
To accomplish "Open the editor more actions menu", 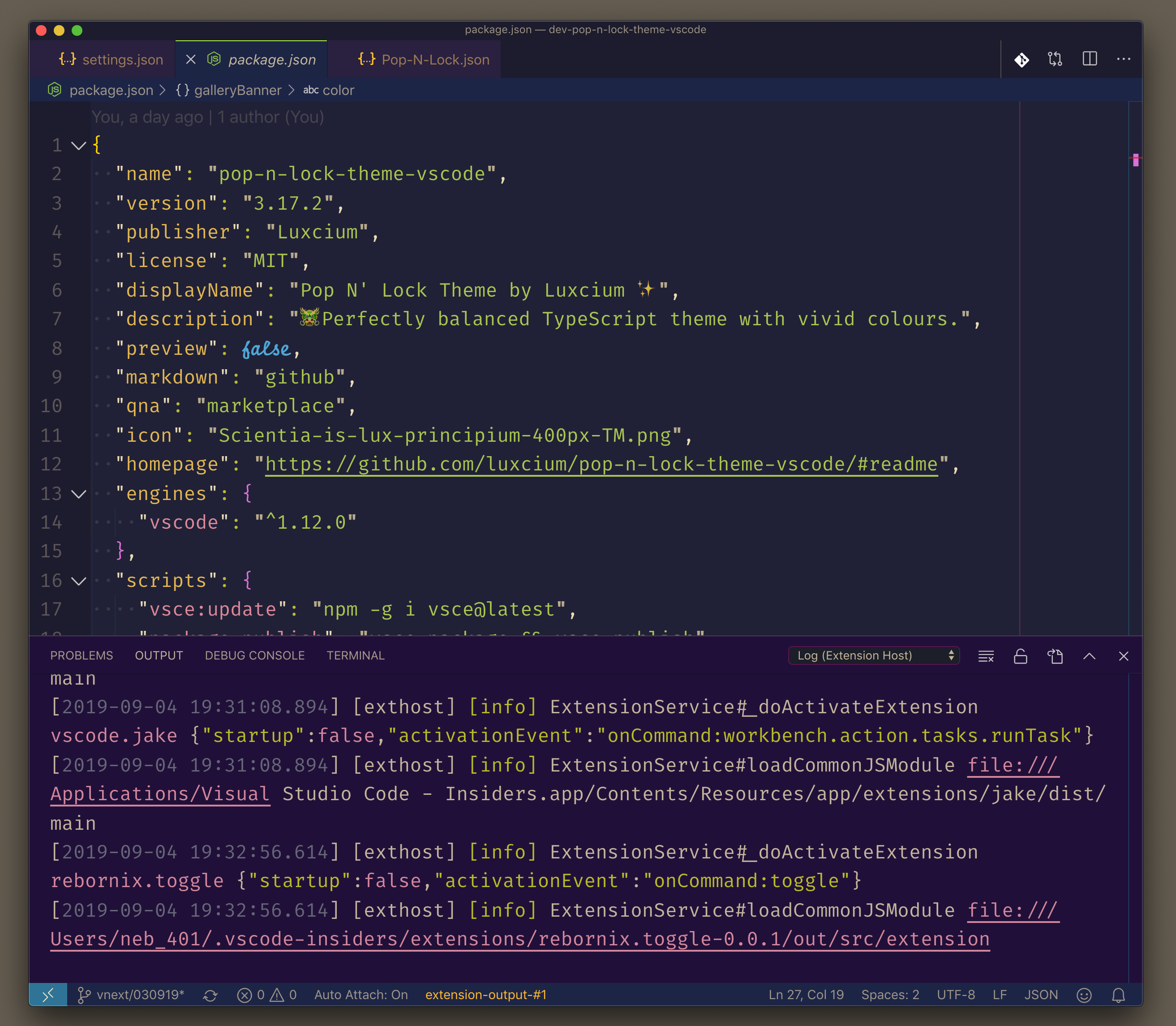I will tap(1123, 59).
